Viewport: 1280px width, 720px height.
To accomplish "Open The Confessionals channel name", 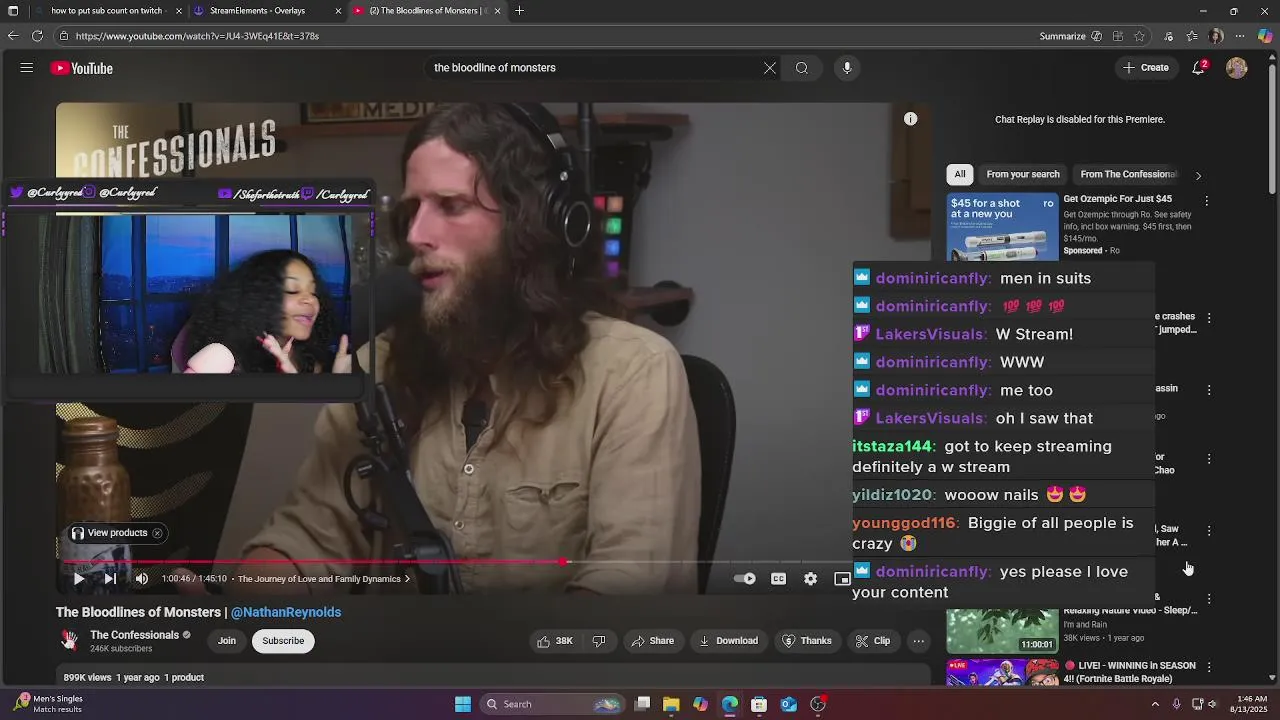I will coord(134,635).
